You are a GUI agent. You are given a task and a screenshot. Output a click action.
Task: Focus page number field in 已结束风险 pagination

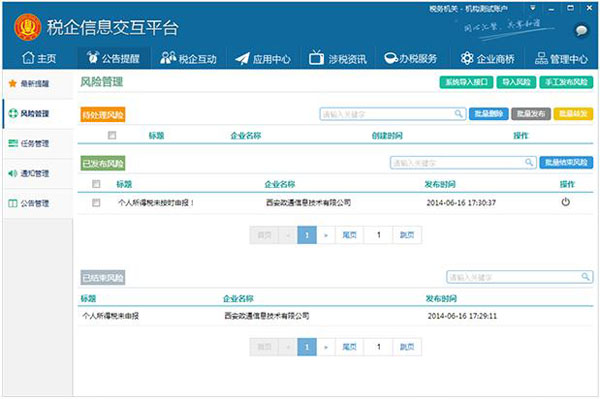click(x=378, y=347)
